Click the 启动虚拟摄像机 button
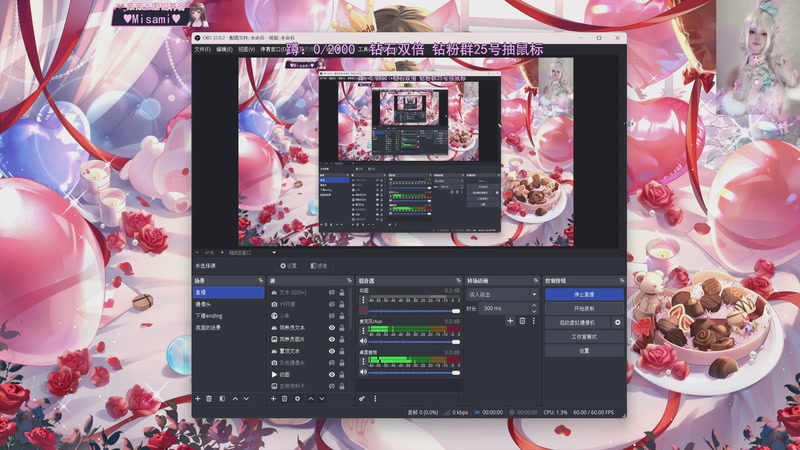This screenshot has width=800, height=450. [577, 322]
